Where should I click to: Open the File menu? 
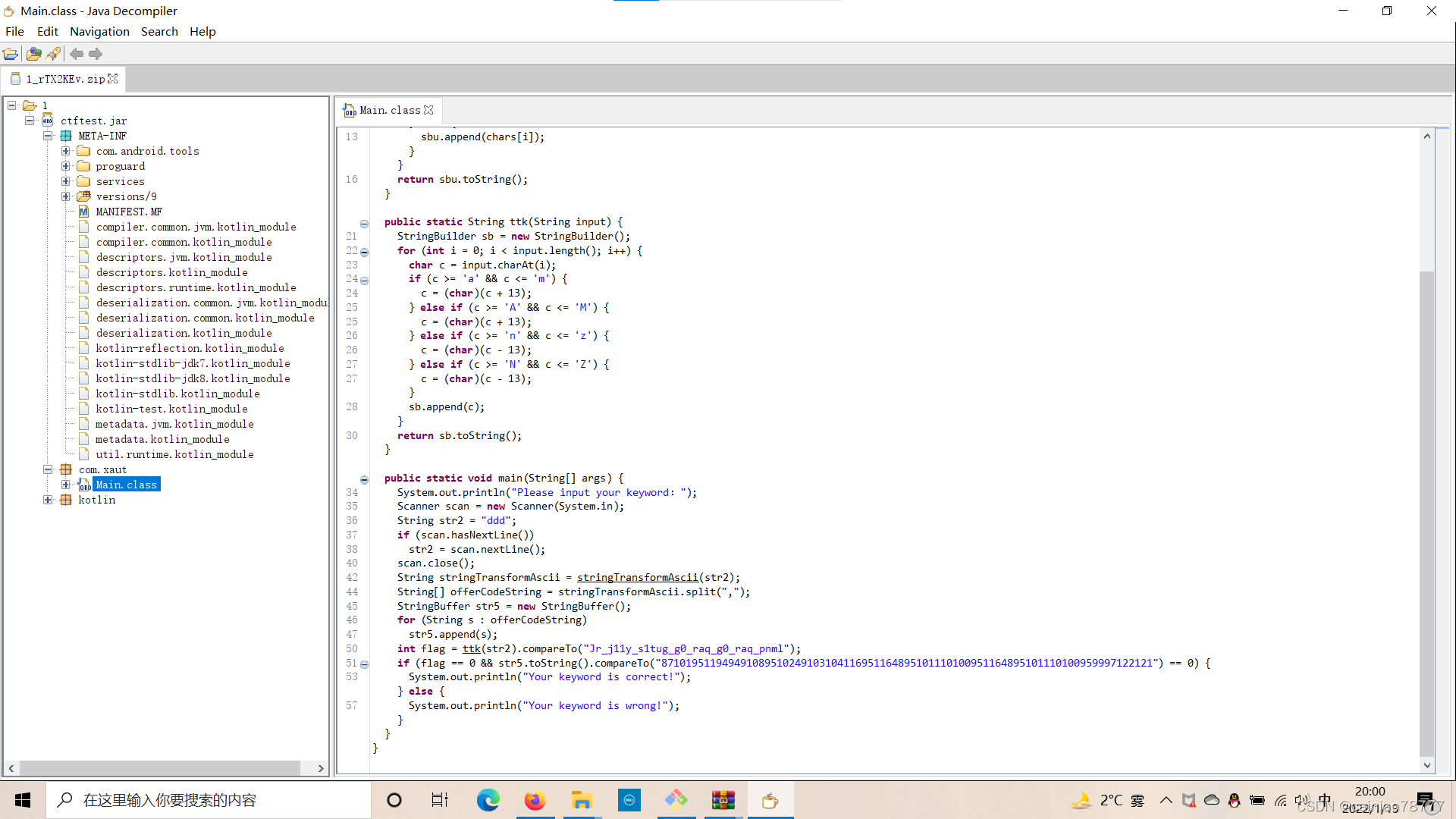click(x=14, y=31)
